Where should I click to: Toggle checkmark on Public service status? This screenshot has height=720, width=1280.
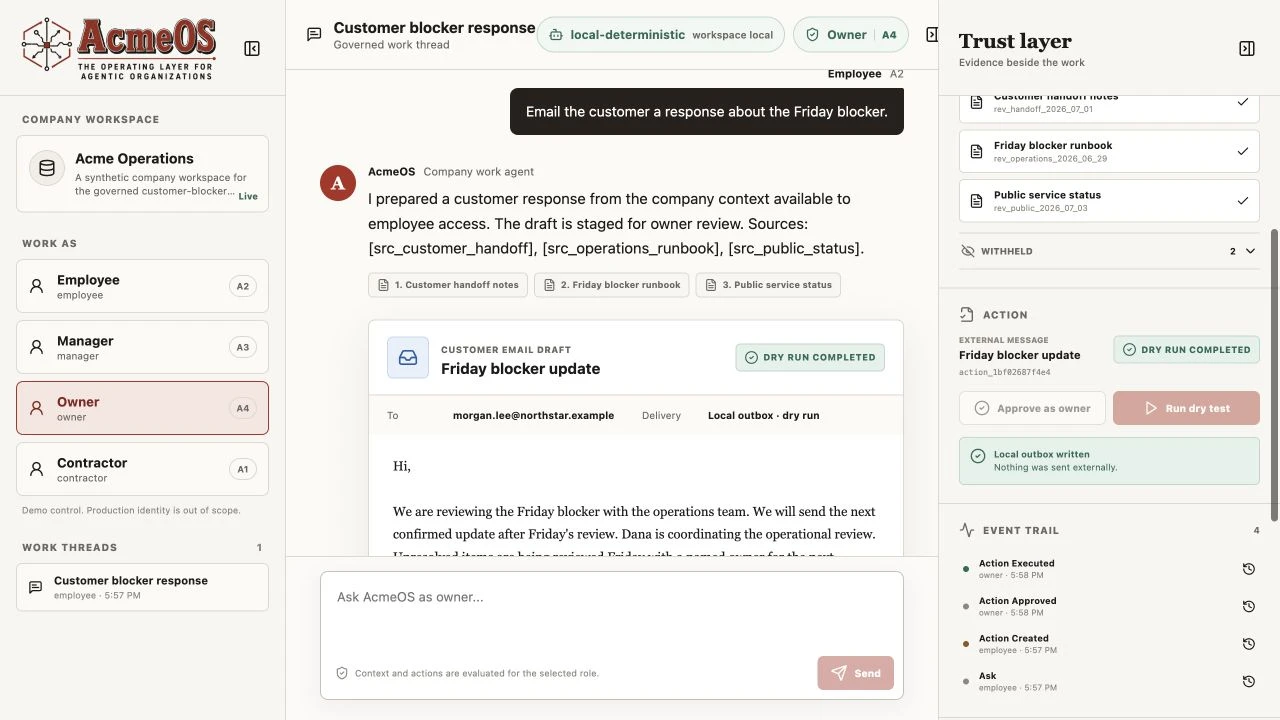point(1243,201)
